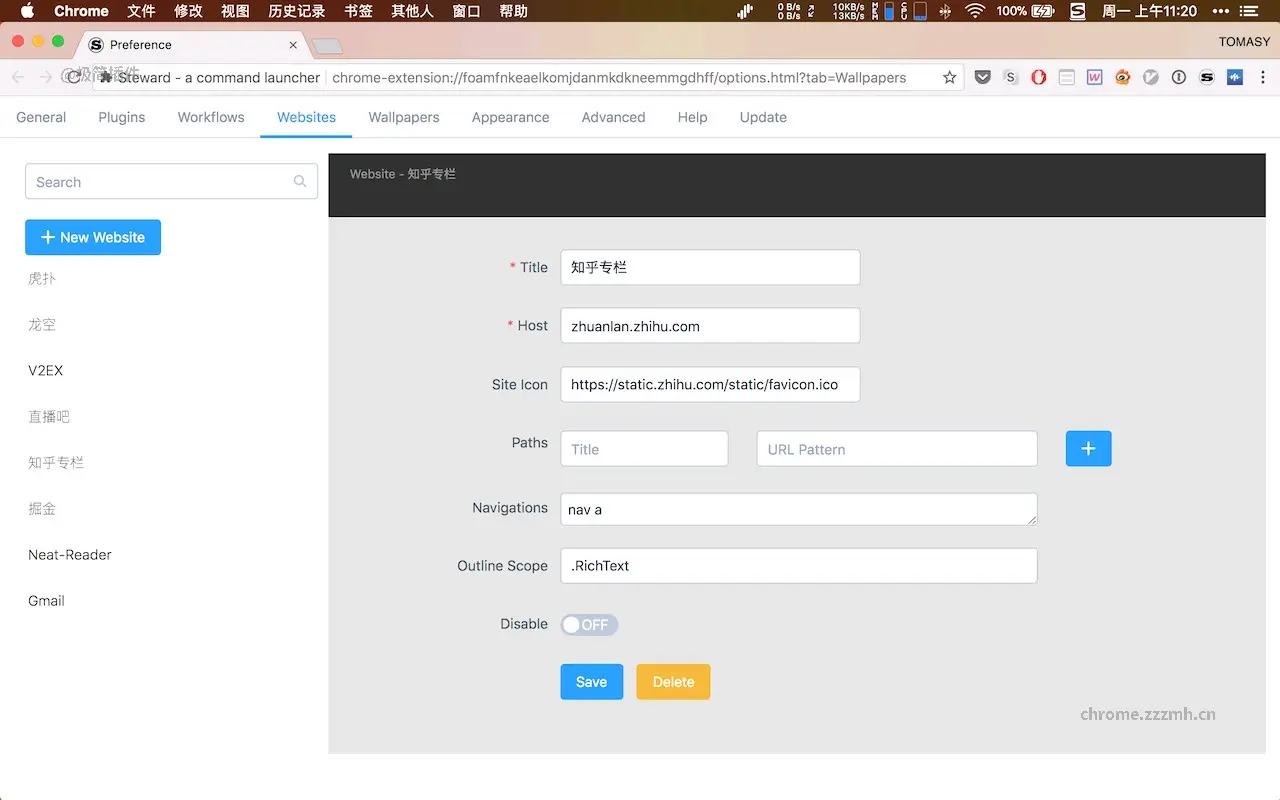Select Gmail in the website sidebar list
This screenshot has width=1280, height=800.
pos(46,600)
